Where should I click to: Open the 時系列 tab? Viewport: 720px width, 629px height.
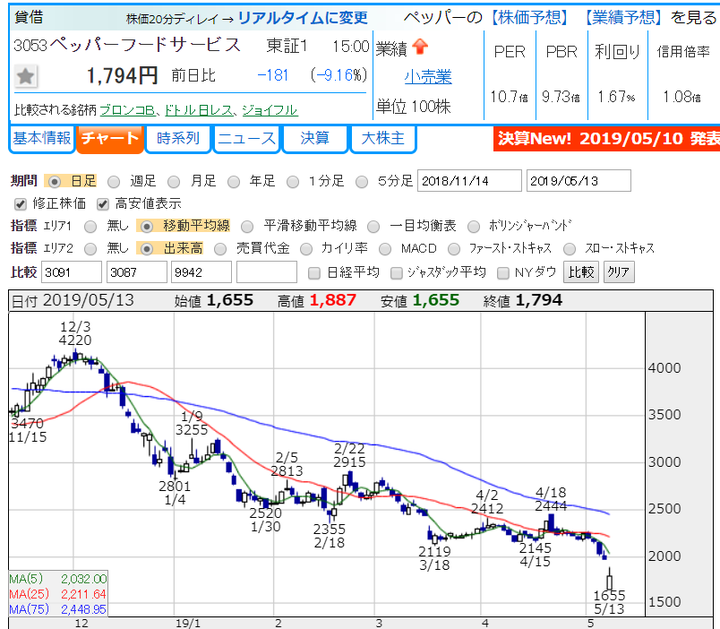coord(178,138)
